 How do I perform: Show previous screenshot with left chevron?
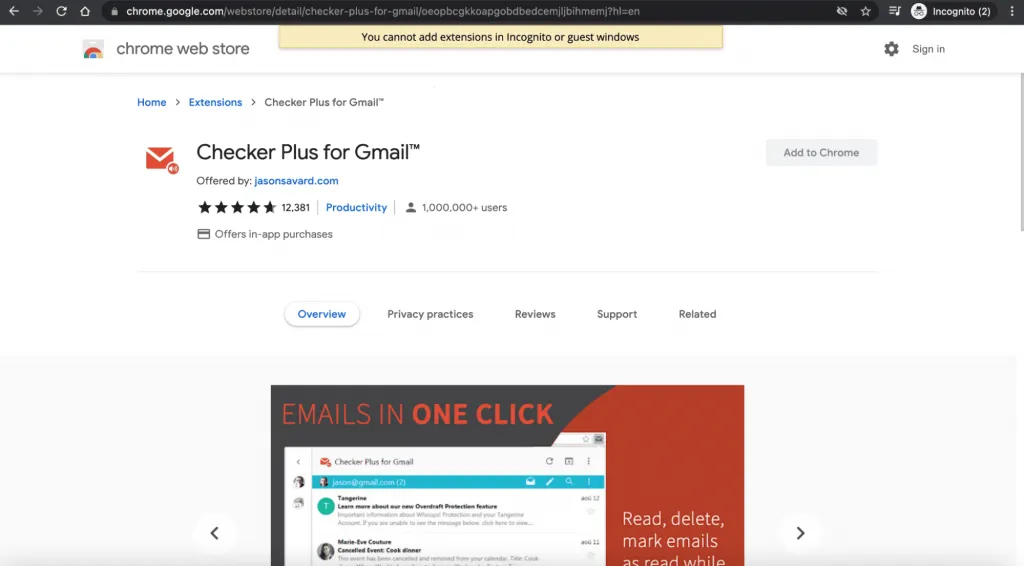[x=214, y=533]
